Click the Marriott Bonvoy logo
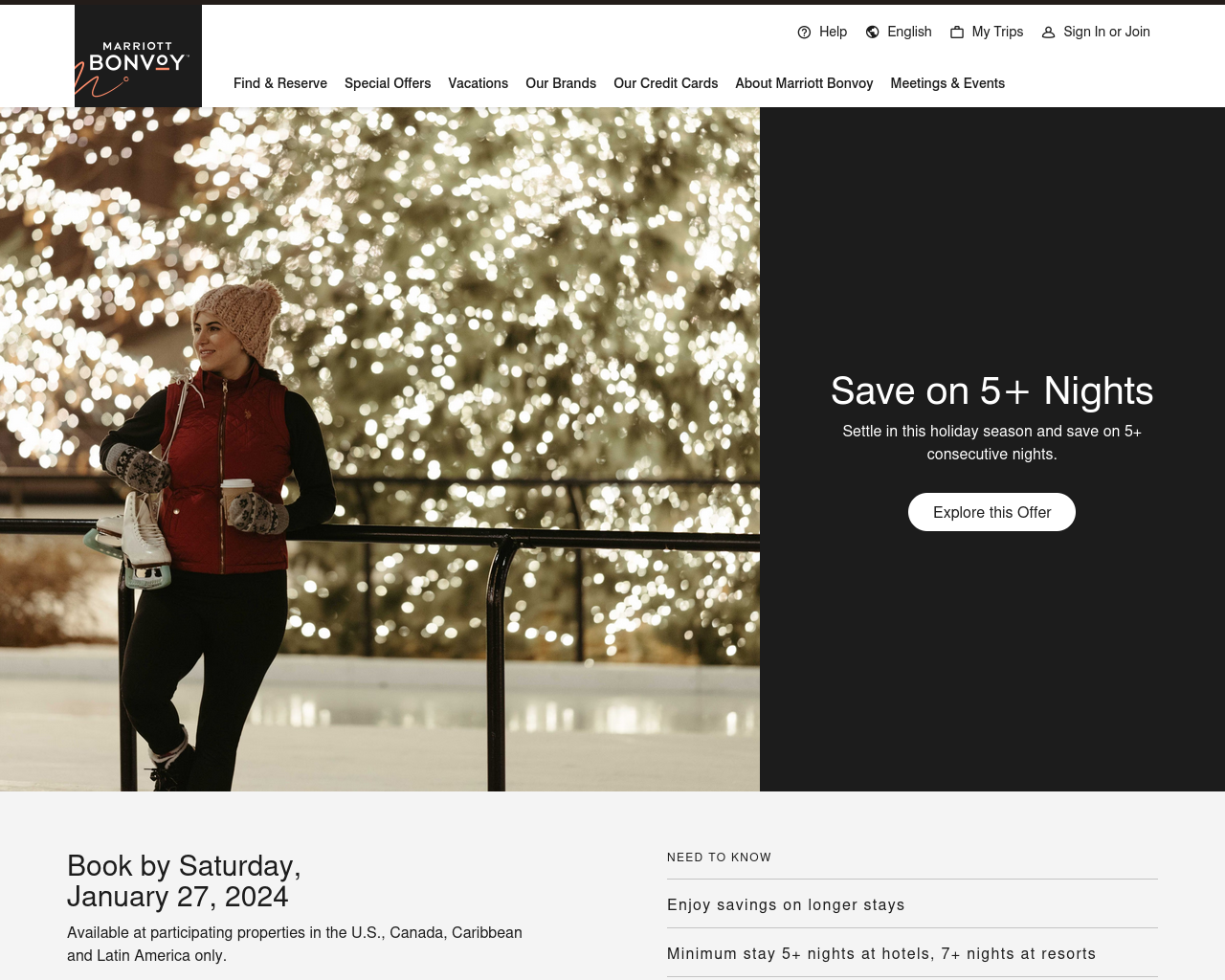This screenshot has height=980, width=1225. [x=138, y=56]
